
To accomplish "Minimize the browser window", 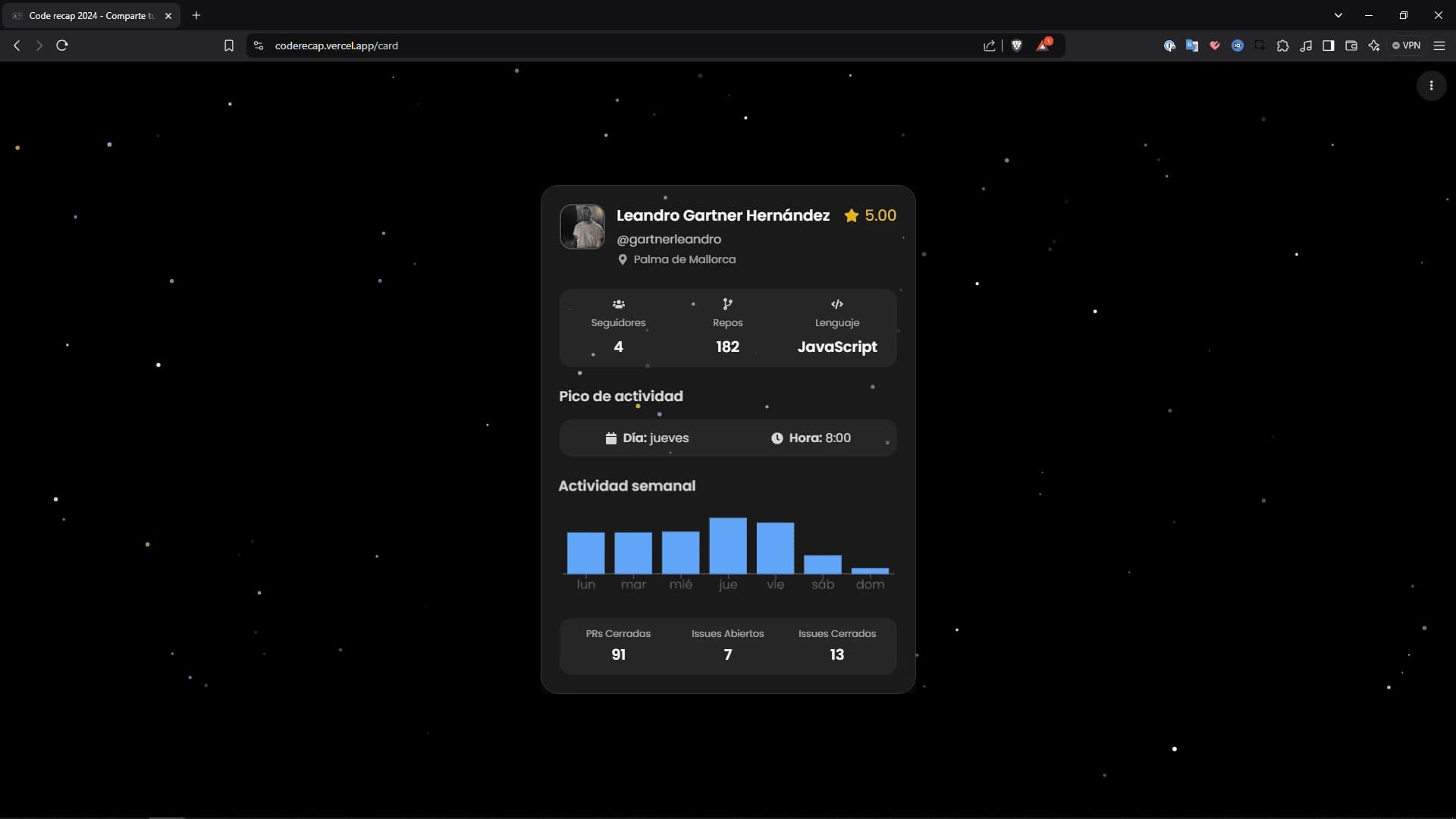I will click(1369, 15).
